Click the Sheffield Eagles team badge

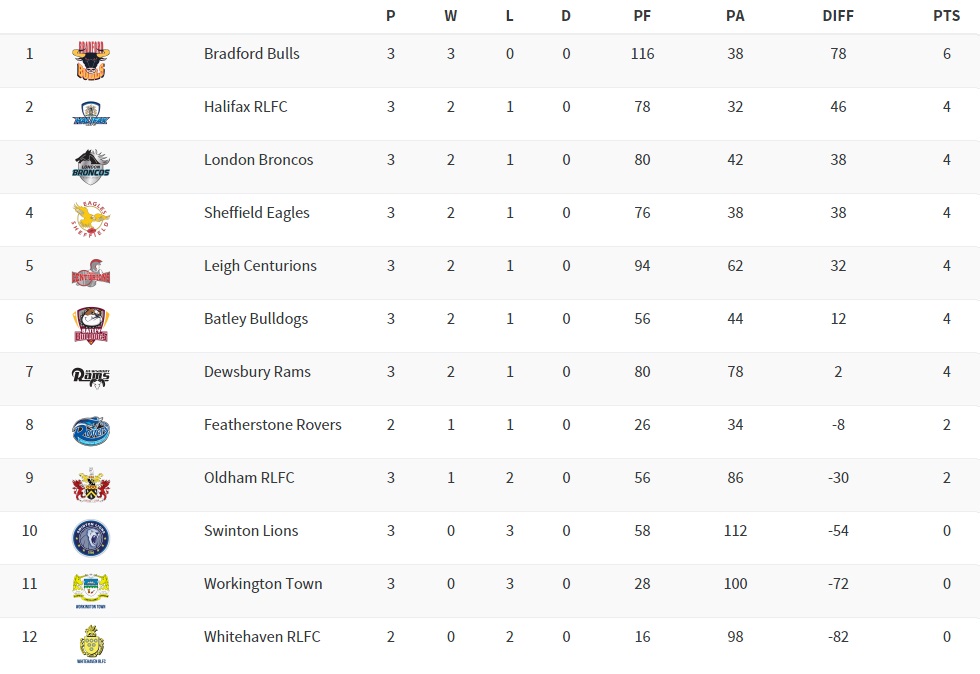(x=91, y=220)
